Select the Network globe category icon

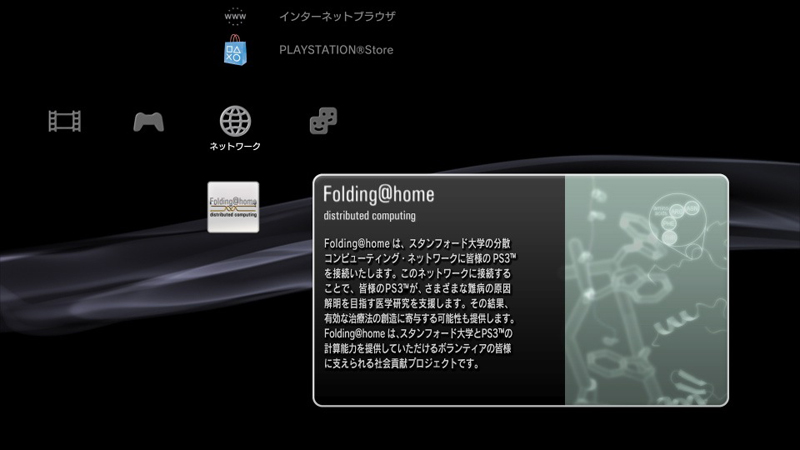[x=235, y=121]
